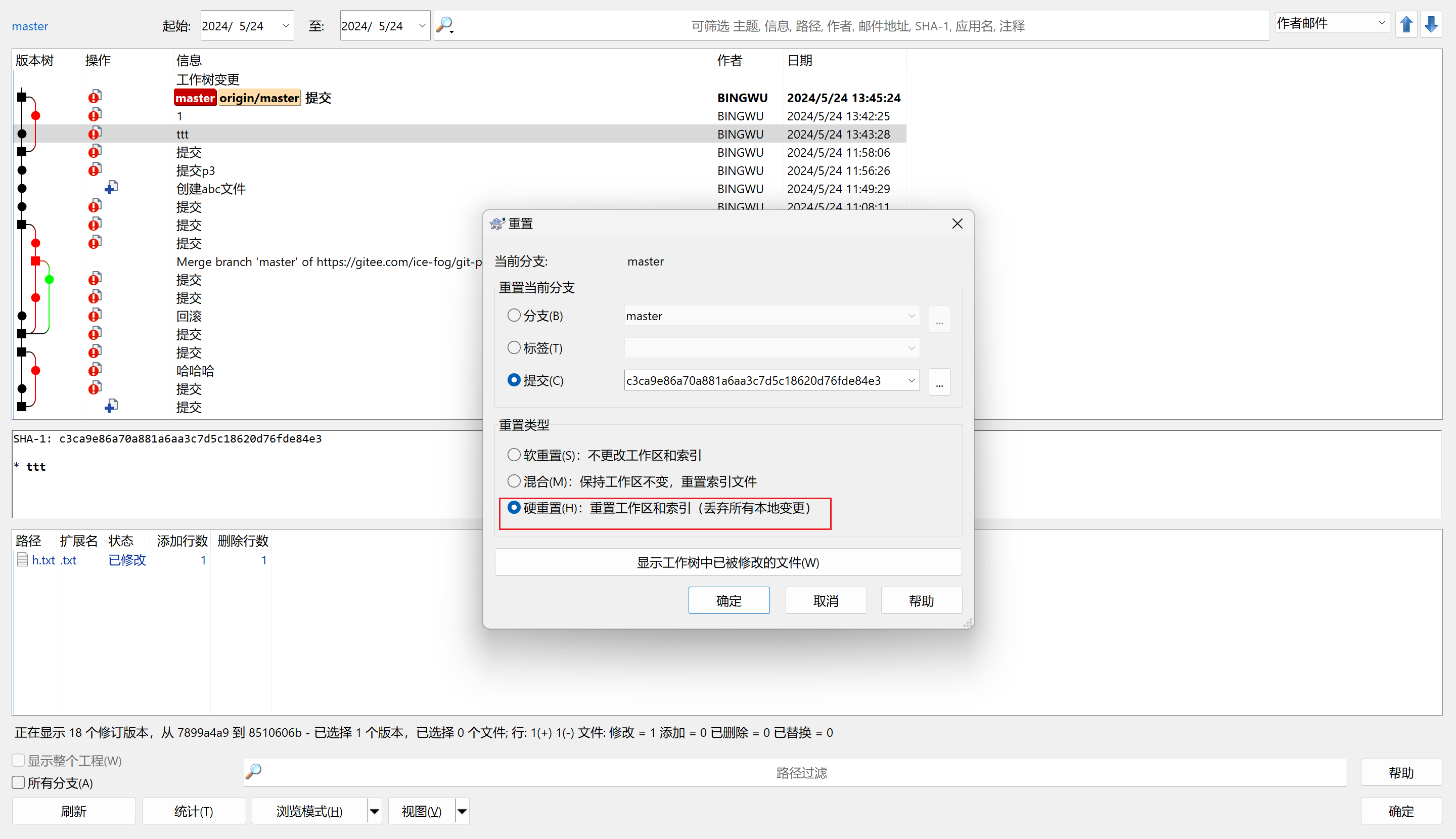The image size is (1456, 839).
Task: Click the browse button next to commit hash
Action: click(939, 381)
